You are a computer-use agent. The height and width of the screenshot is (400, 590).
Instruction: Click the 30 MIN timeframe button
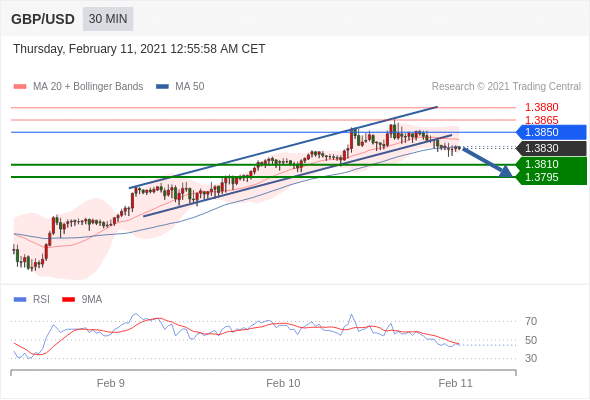coord(108,19)
